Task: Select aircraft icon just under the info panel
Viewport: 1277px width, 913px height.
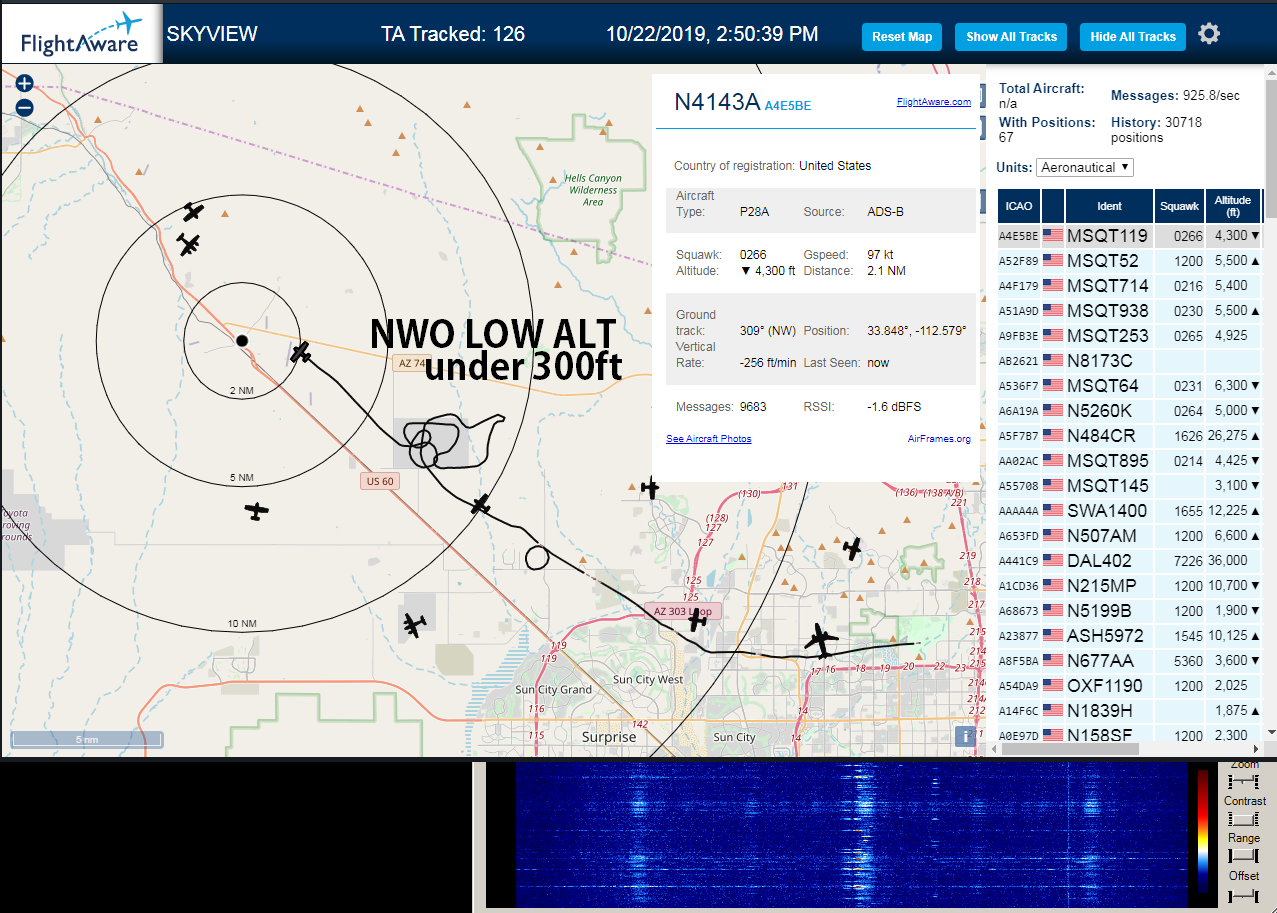Action: pyautogui.click(x=650, y=488)
